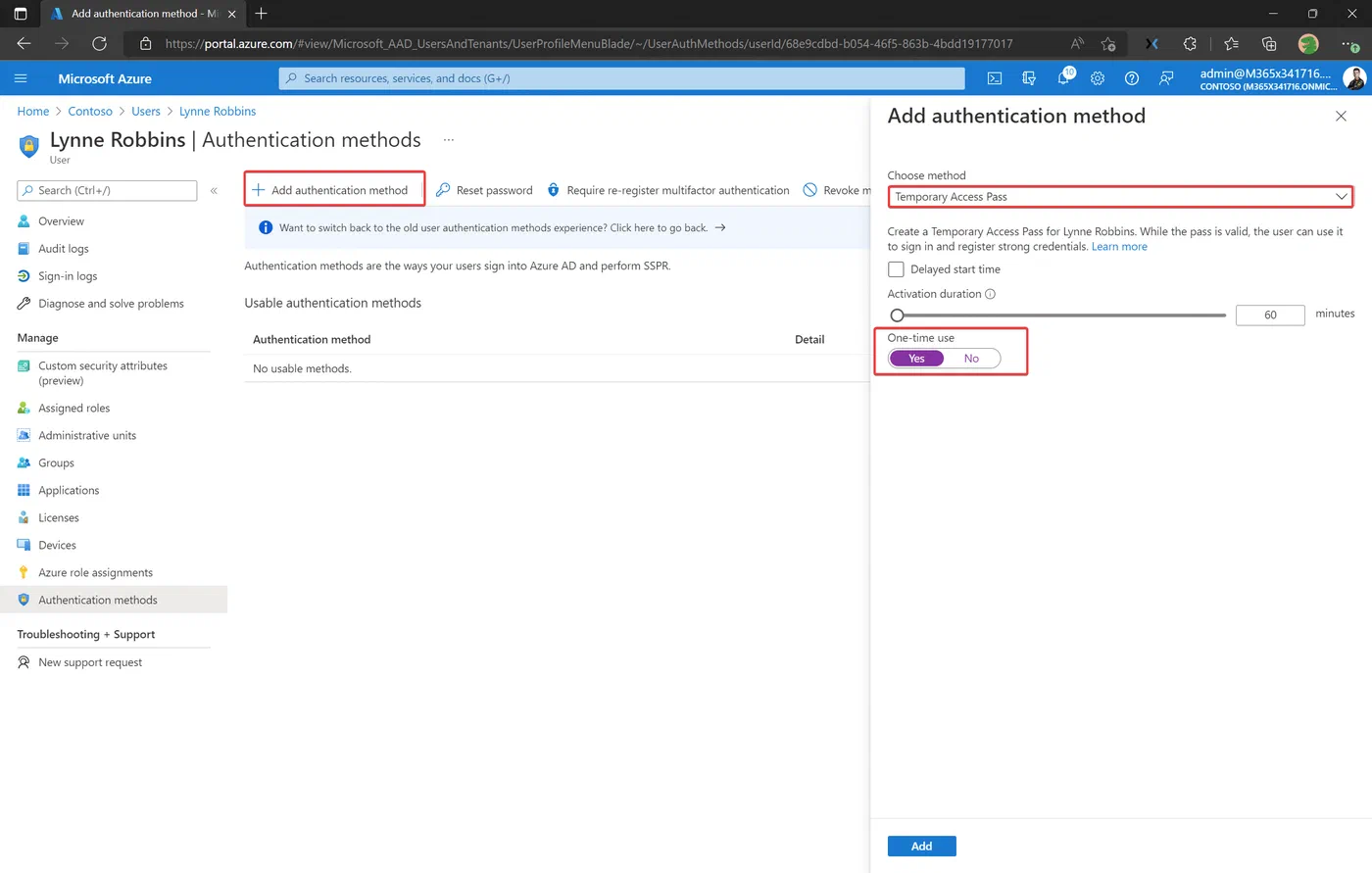Set One-time use to Yes
The image size is (1372, 873).
click(x=916, y=359)
